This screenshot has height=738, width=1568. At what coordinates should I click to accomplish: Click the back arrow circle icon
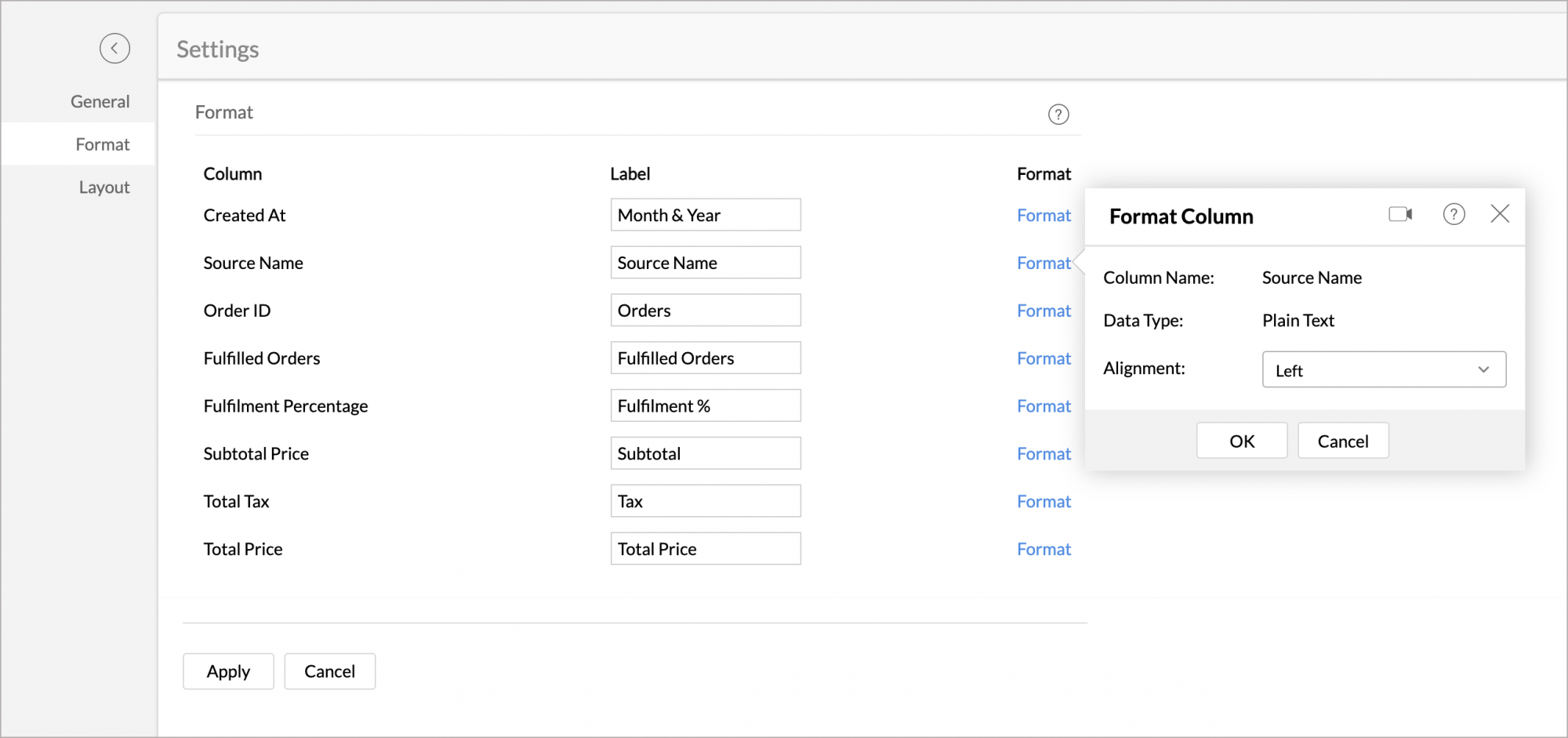pos(114,49)
